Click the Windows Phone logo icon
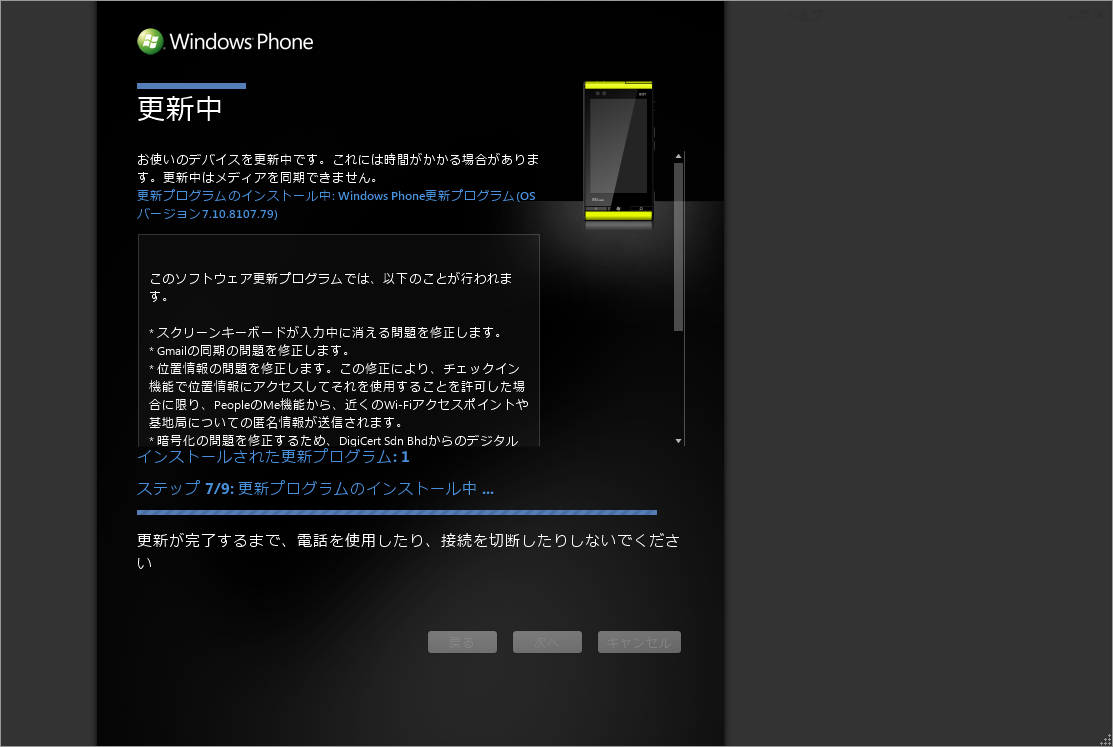 [150, 41]
